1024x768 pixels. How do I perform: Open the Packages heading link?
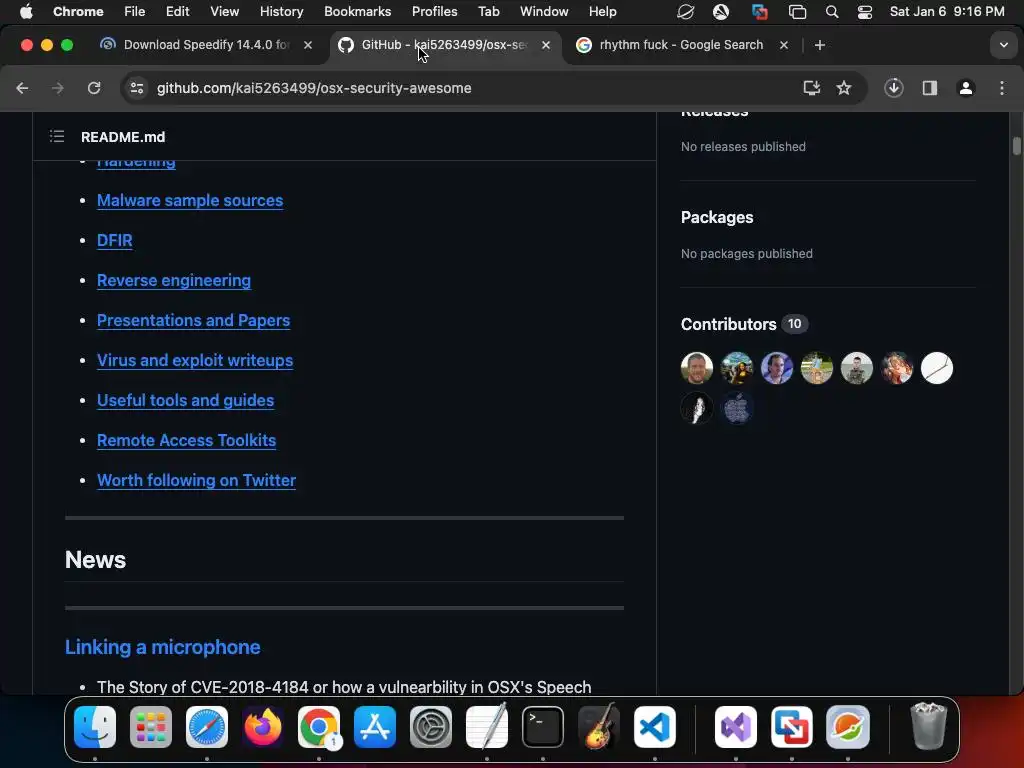pyautogui.click(x=717, y=217)
